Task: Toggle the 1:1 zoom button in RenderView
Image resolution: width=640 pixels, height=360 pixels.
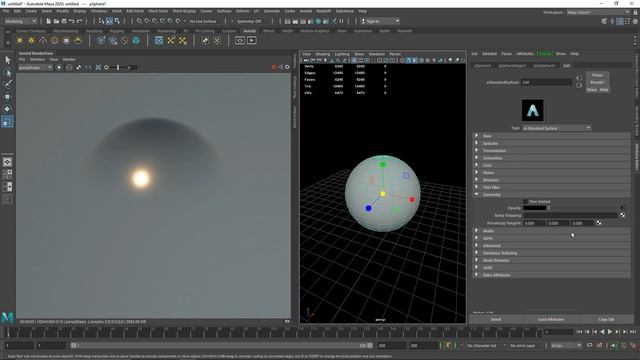Action: click(x=88, y=67)
